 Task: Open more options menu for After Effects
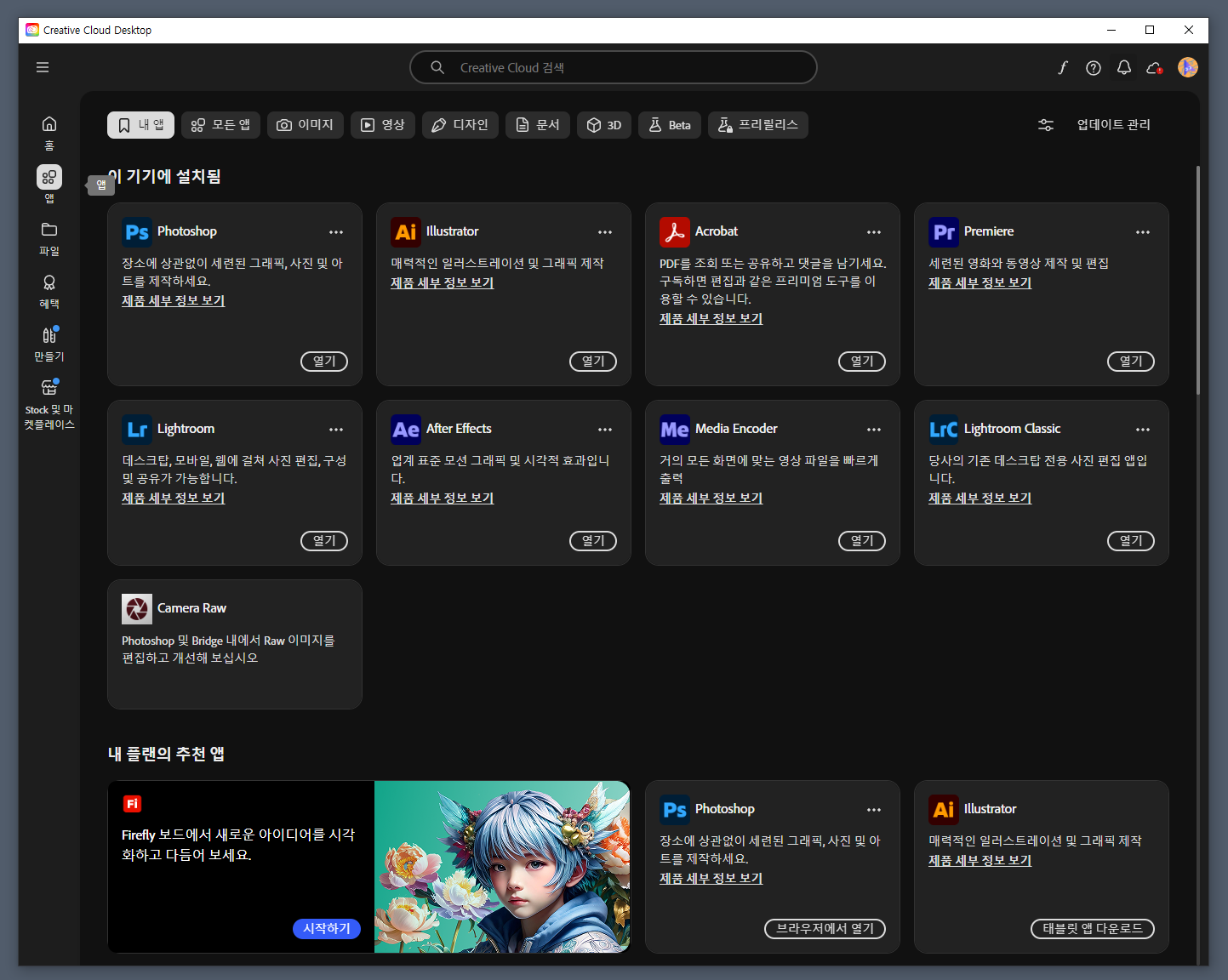605,430
